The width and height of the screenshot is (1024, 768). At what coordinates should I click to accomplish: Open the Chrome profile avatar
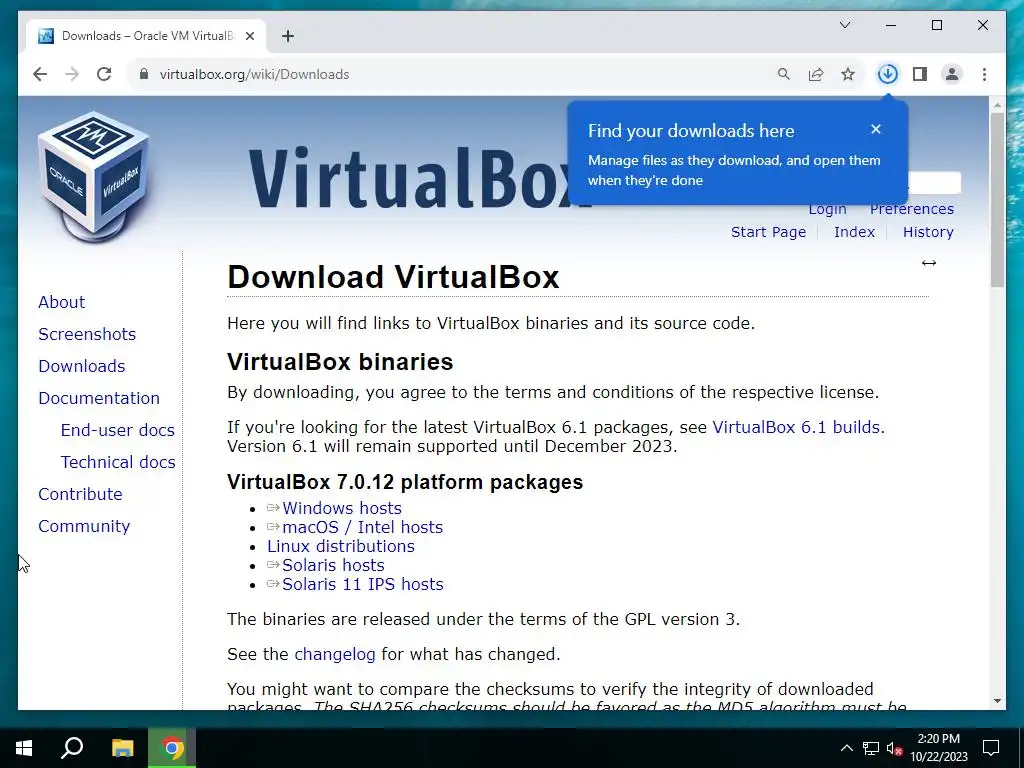point(952,74)
